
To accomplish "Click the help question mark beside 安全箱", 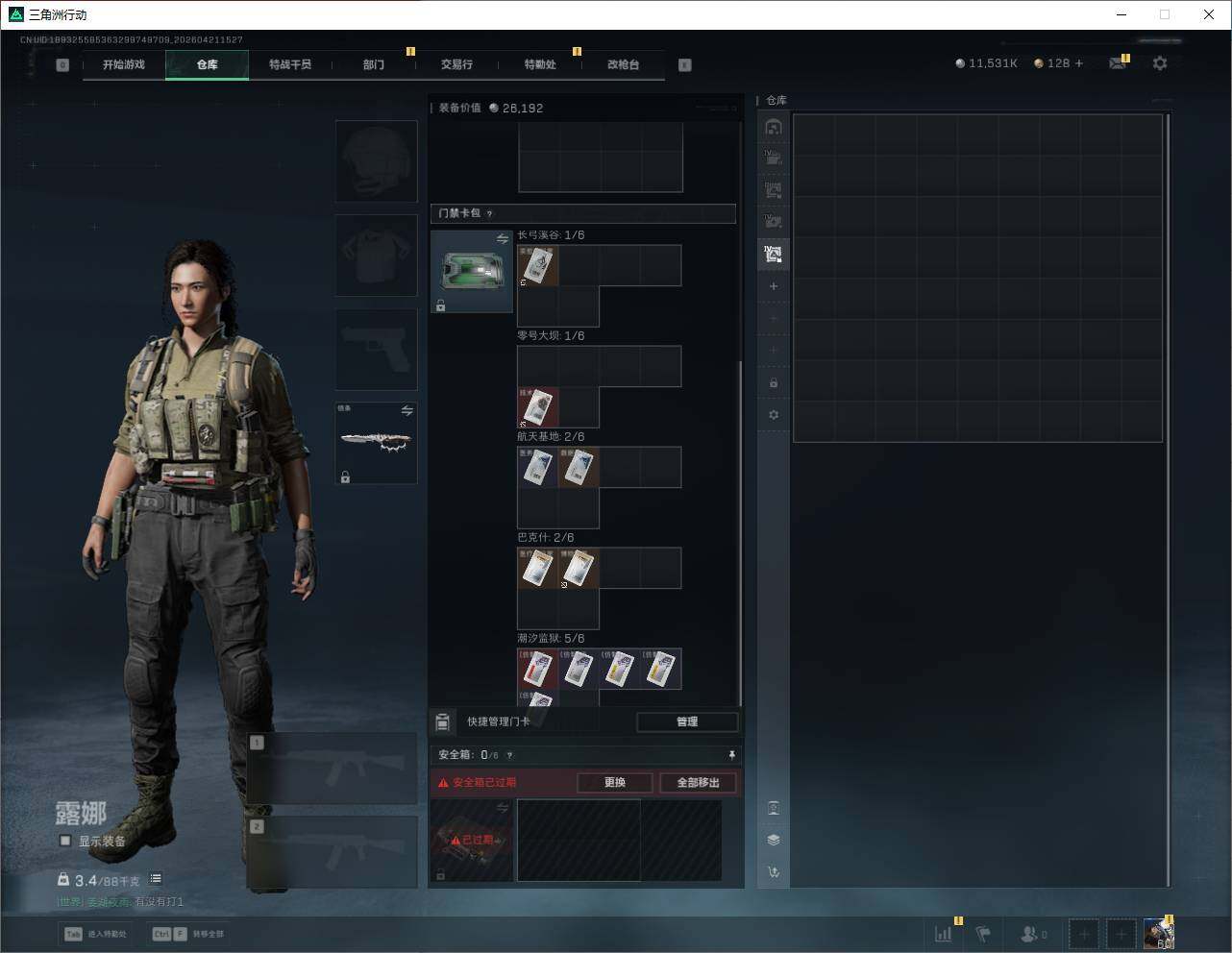I will pyautogui.click(x=509, y=755).
